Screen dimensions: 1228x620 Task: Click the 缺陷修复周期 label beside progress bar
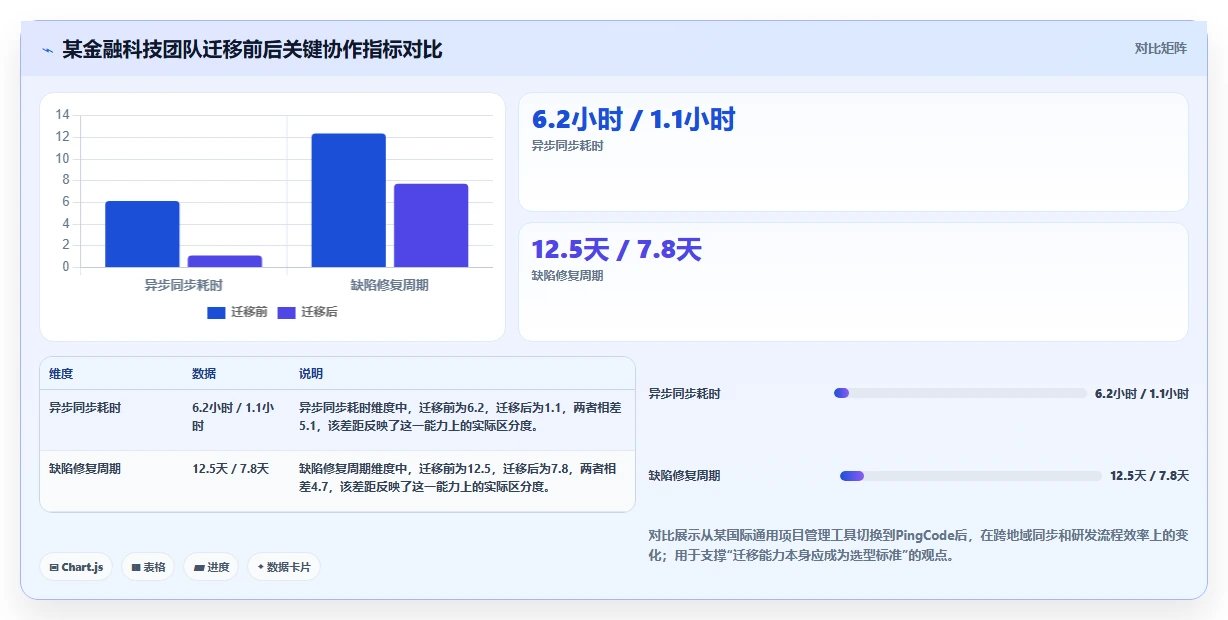[x=684, y=476]
